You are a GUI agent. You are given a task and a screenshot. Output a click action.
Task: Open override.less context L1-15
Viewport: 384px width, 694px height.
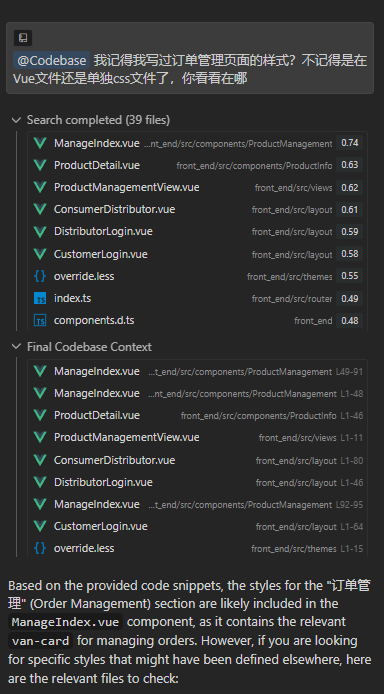[x=197, y=548]
